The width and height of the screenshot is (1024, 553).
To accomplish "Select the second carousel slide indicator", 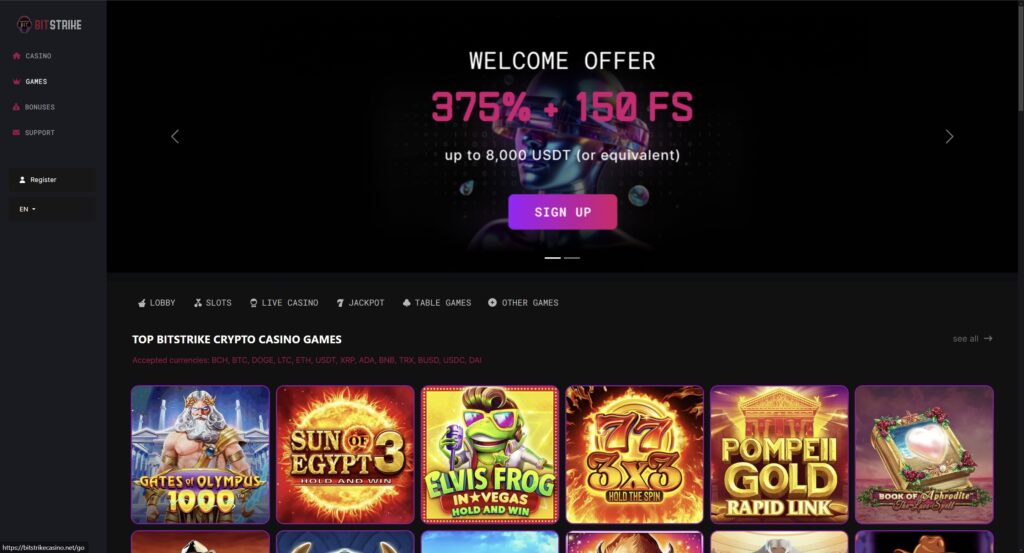I will [x=572, y=258].
